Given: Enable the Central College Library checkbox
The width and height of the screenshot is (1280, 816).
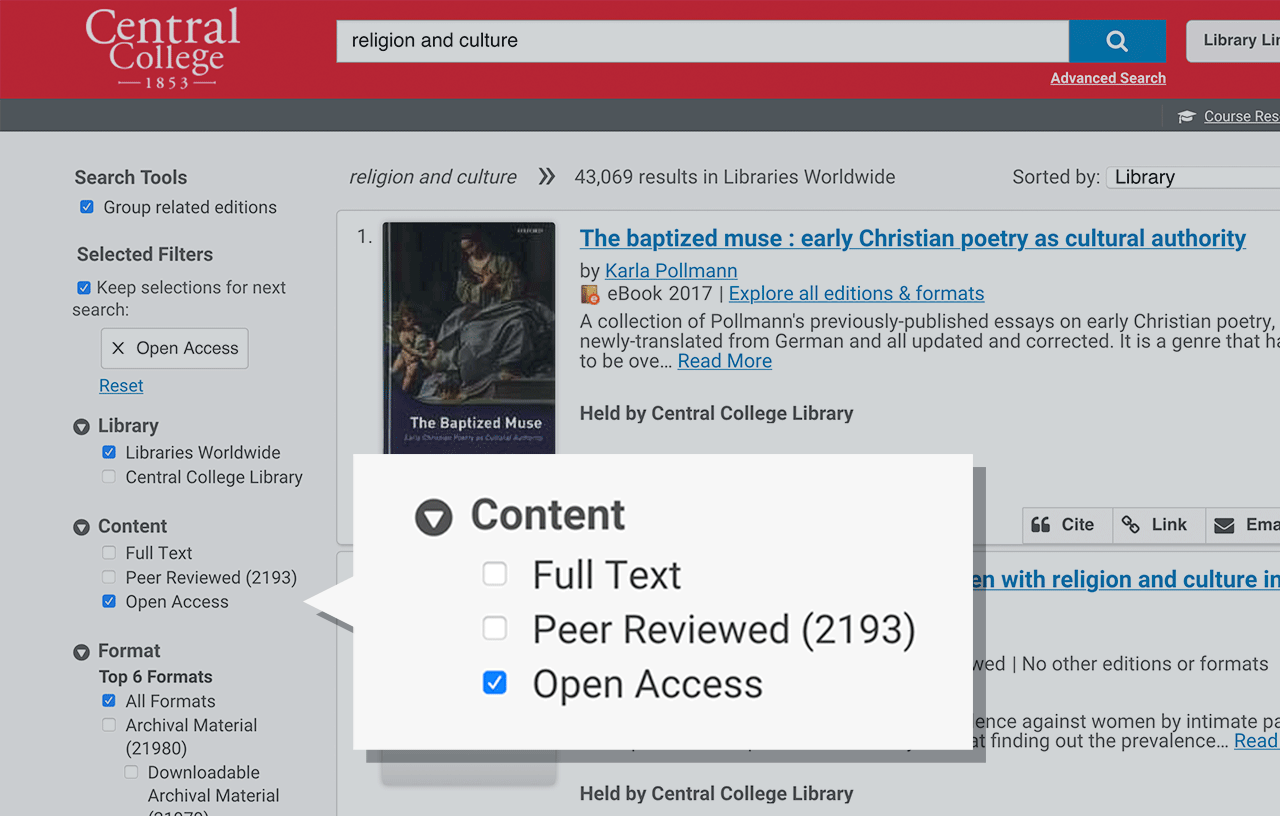Looking at the screenshot, I should [109, 477].
